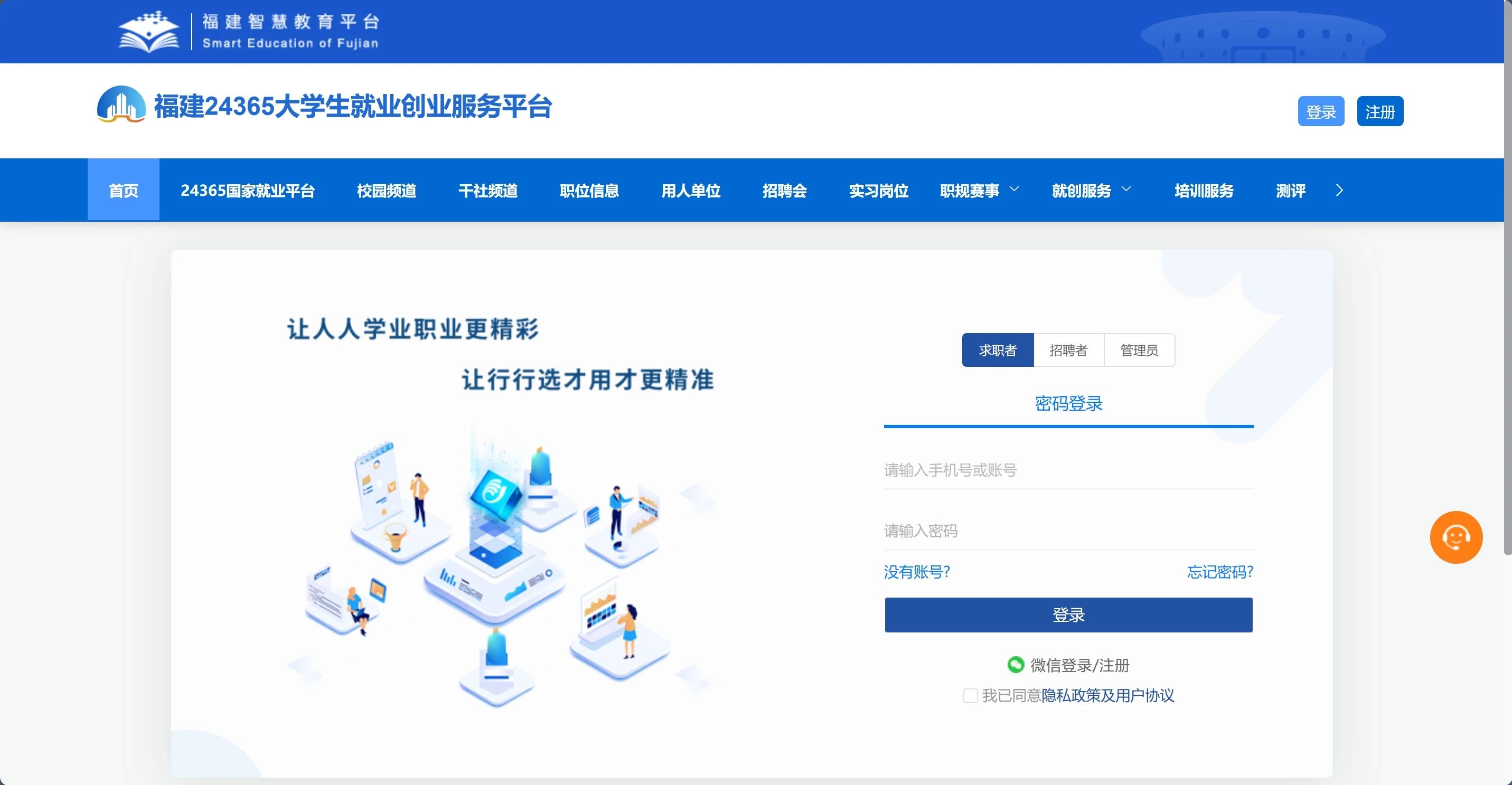Image resolution: width=1512 pixels, height=785 pixels.
Task: Open the 职位信息 navigation item
Action: click(x=589, y=190)
